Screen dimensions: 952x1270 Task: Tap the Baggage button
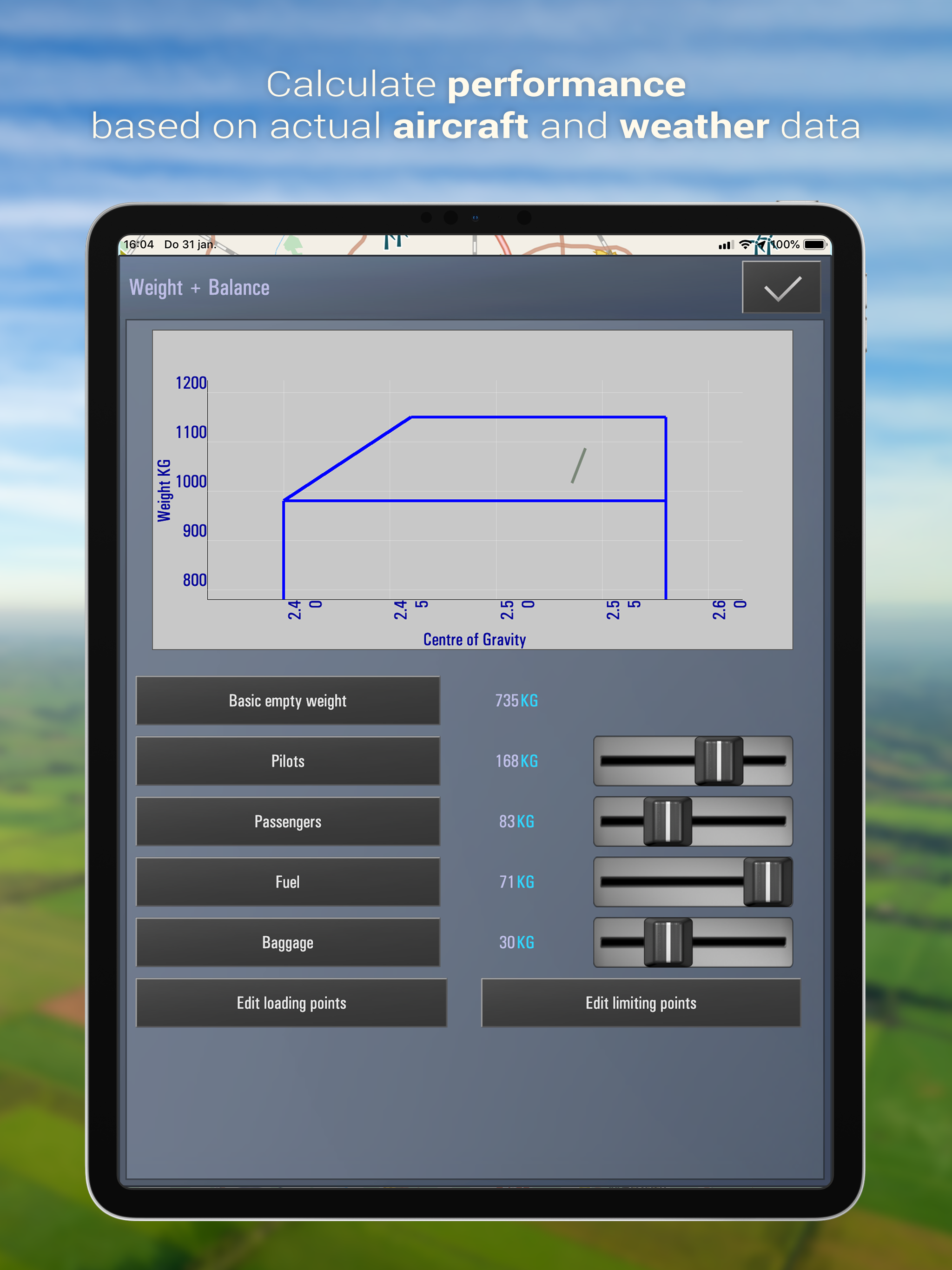(x=288, y=942)
